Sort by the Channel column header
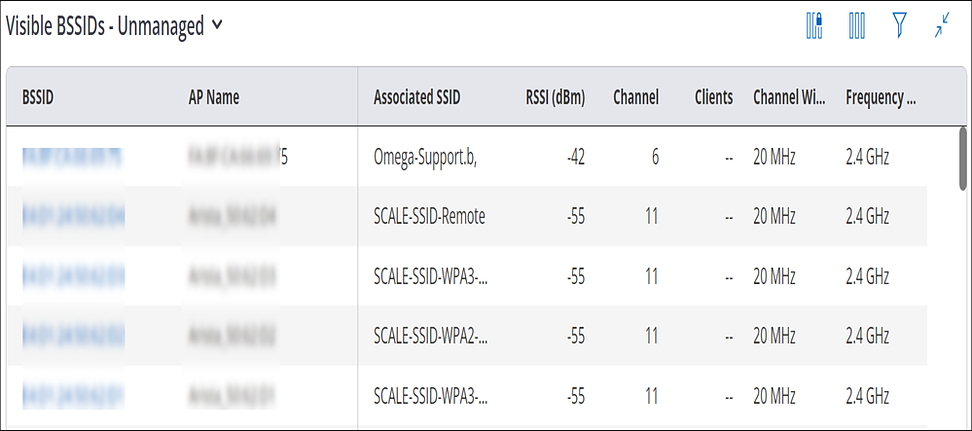Screen dimensions: 972x431 636,97
